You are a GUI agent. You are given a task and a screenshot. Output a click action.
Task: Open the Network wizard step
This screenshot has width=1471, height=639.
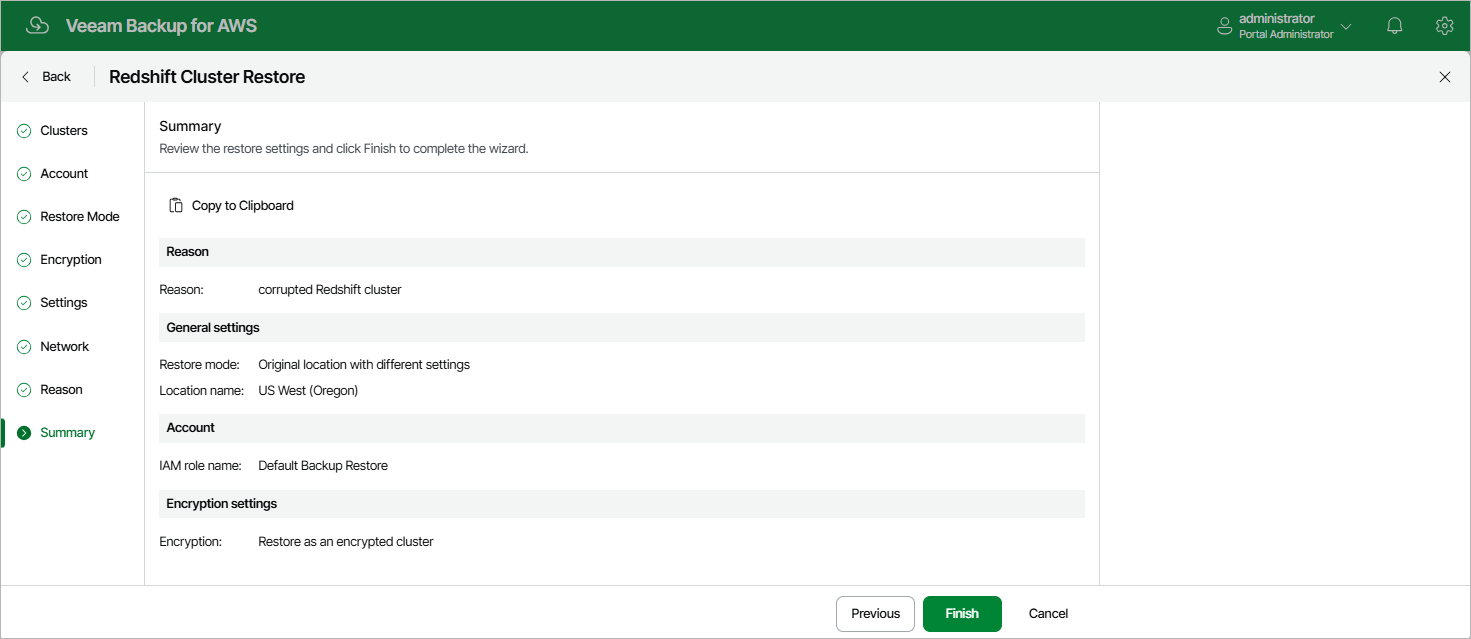click(65, 347)
